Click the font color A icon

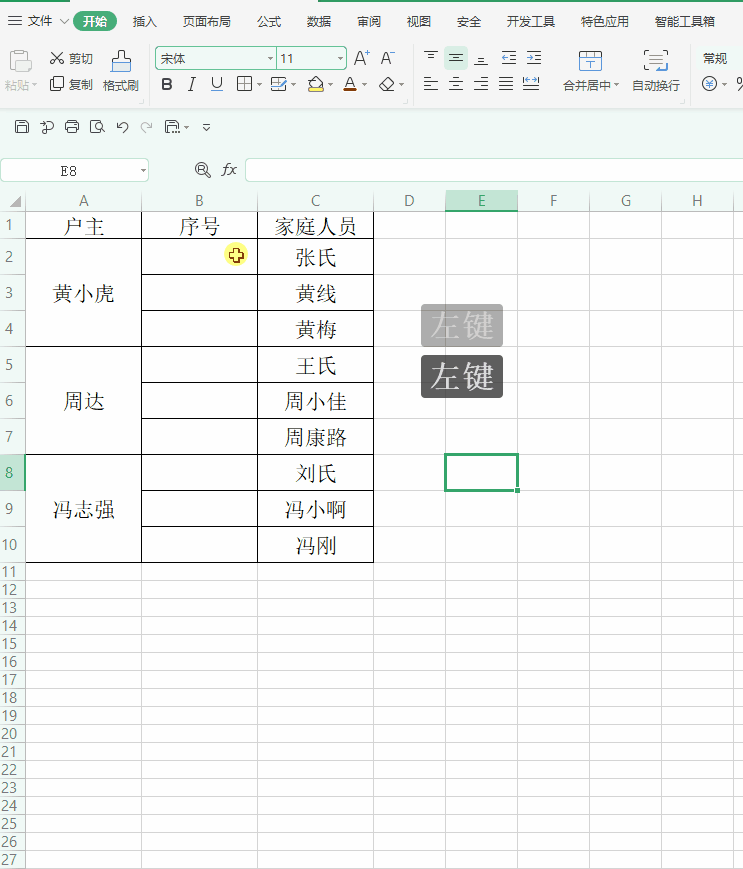pyautogui.click(x=350, y=84)
